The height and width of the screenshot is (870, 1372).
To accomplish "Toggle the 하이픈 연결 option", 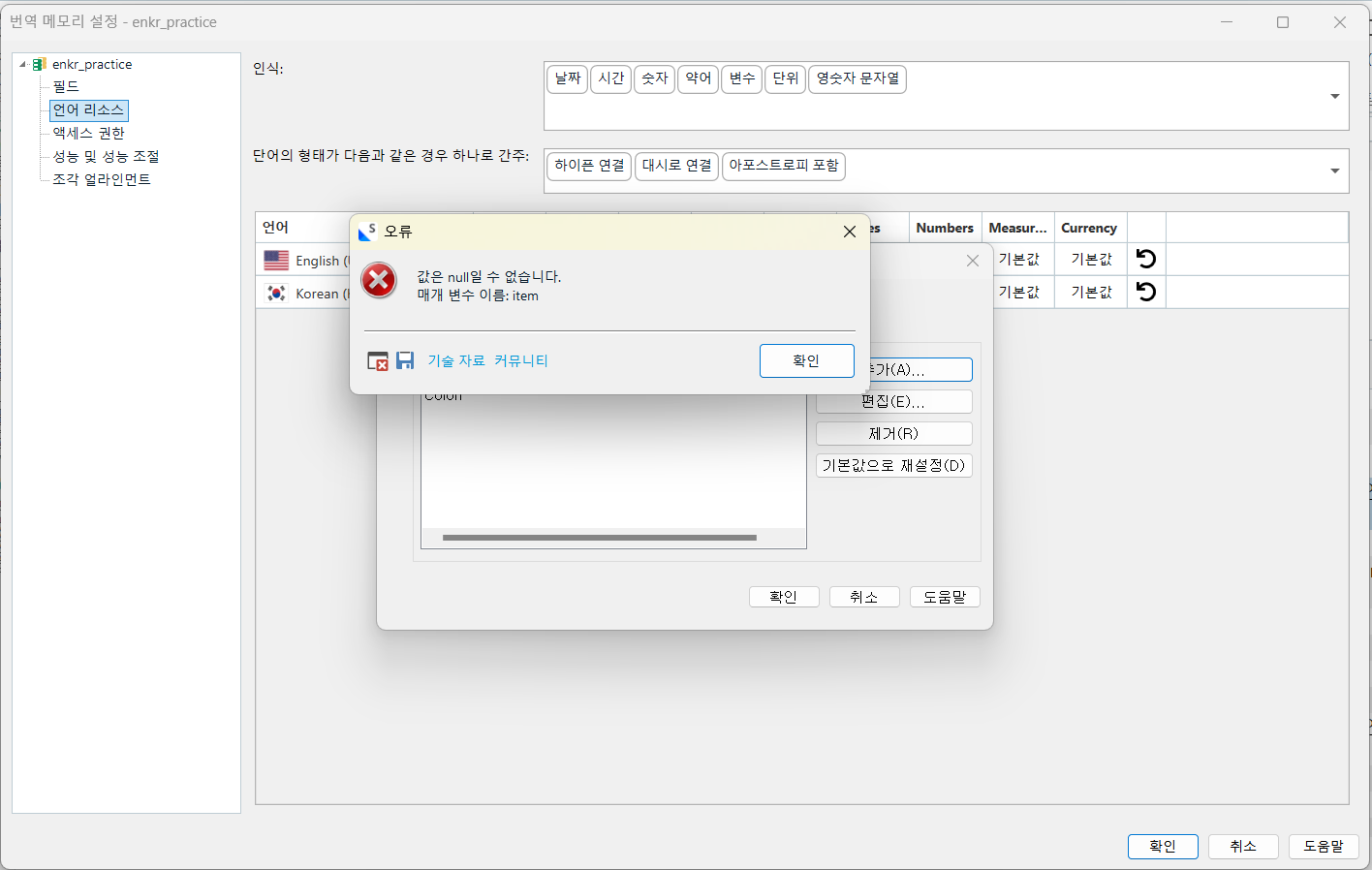I will click(x=589, y=166).
